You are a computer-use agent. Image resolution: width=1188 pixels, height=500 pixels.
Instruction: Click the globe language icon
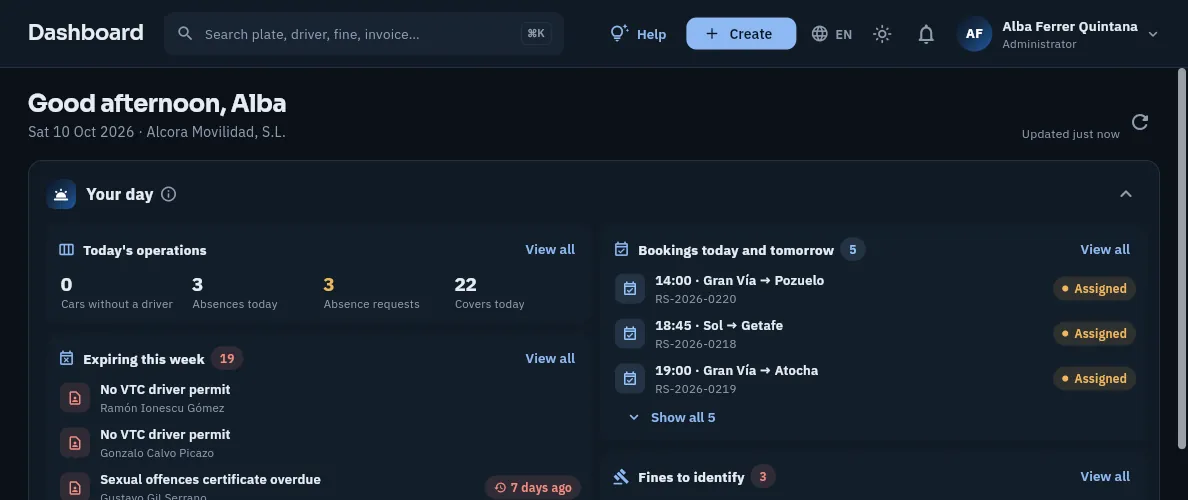coord(819,33)
